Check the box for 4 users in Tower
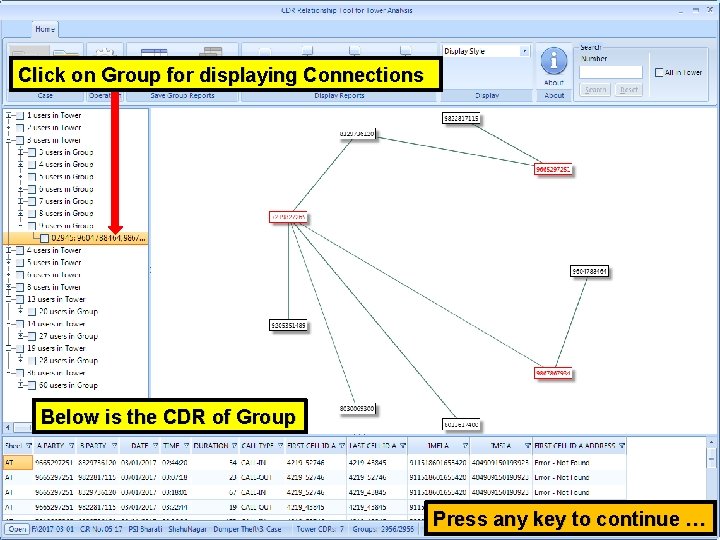 click(x=20, y=251)
